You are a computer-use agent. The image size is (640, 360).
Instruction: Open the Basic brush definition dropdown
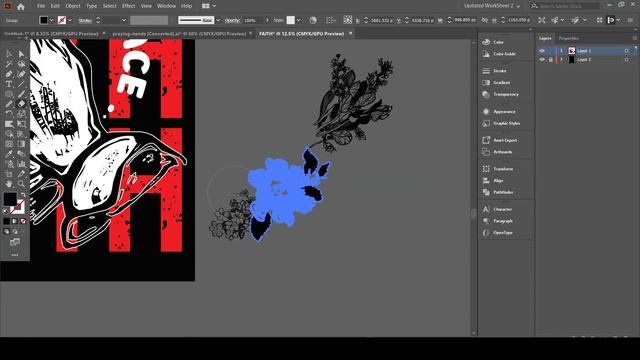coord(218,20)
